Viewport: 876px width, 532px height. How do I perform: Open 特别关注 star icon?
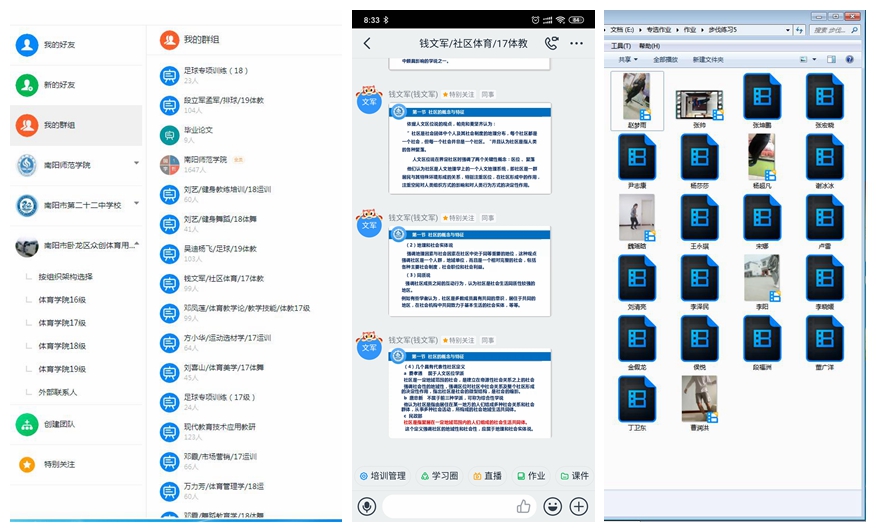27,464
